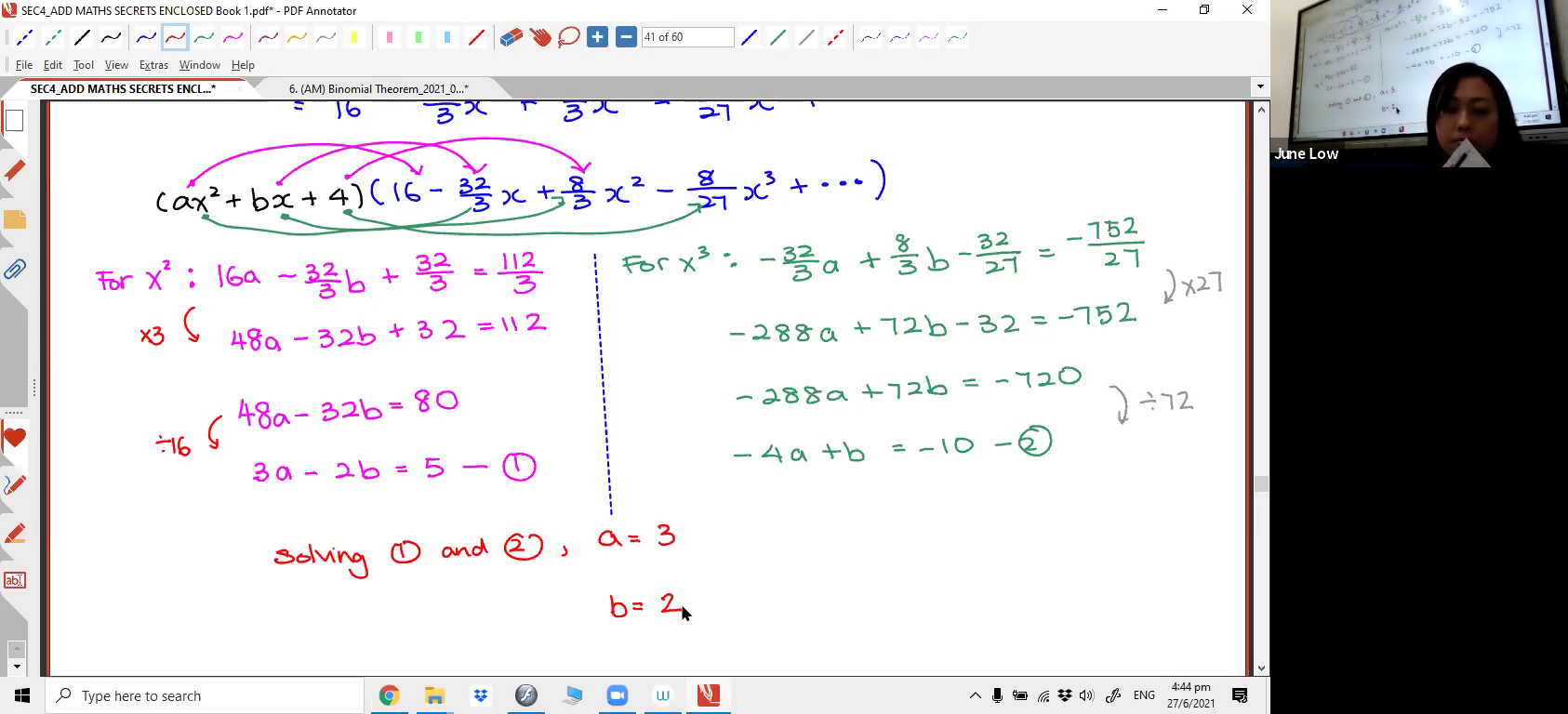This screenshot has height=714, width=1568.
Task: Select the green freehand pen
Action: pos(204,38)
